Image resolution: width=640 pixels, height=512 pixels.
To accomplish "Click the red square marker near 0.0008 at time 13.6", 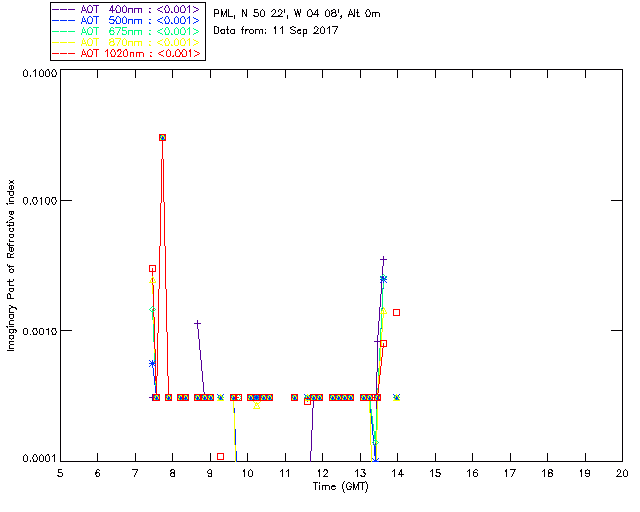I will (x=383, y=344).
